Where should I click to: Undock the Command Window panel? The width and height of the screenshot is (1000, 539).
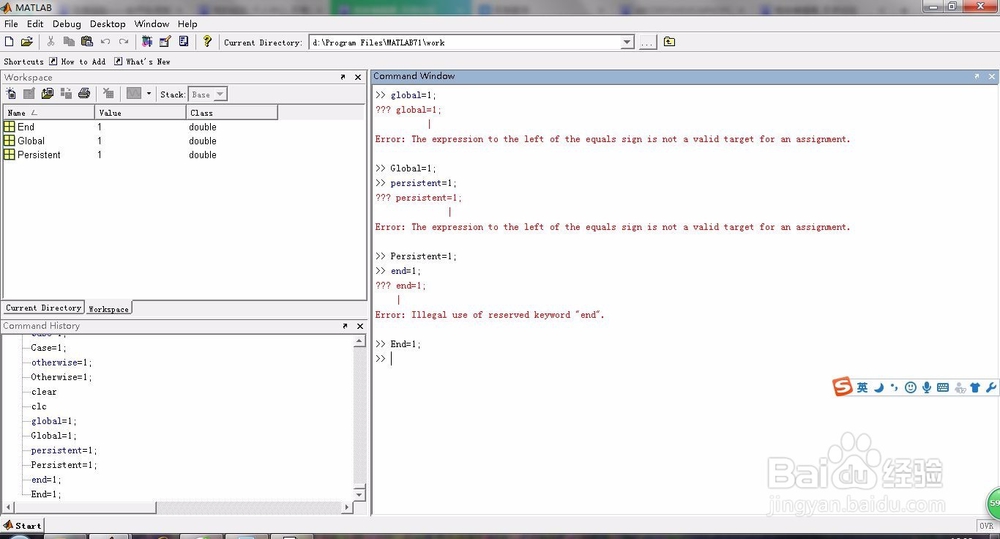[x=976, y=77]
